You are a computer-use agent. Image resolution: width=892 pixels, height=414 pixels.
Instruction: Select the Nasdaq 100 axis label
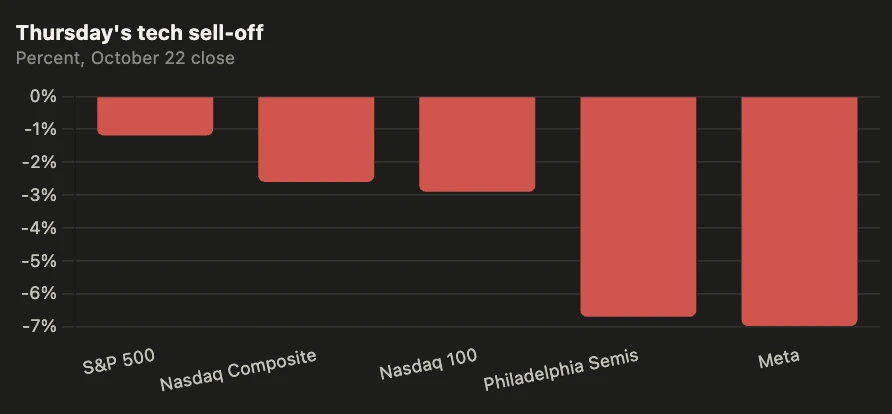[x=428, y=363]
